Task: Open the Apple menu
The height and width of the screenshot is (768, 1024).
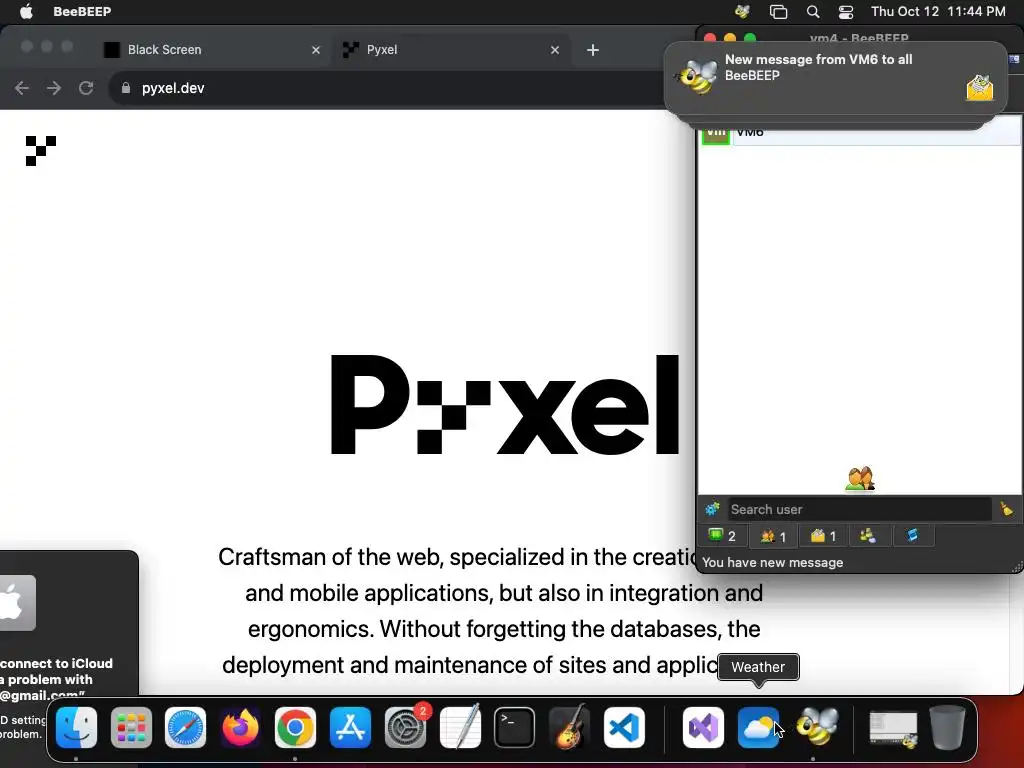Action: [26, 11]
